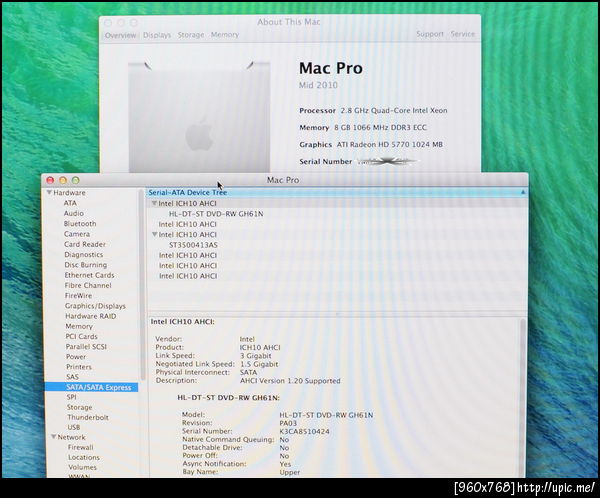The width and height of the screenshot is (600, 498).
Task: Collapse the Hardware section in sidebar
Action: tap(49, 193)
